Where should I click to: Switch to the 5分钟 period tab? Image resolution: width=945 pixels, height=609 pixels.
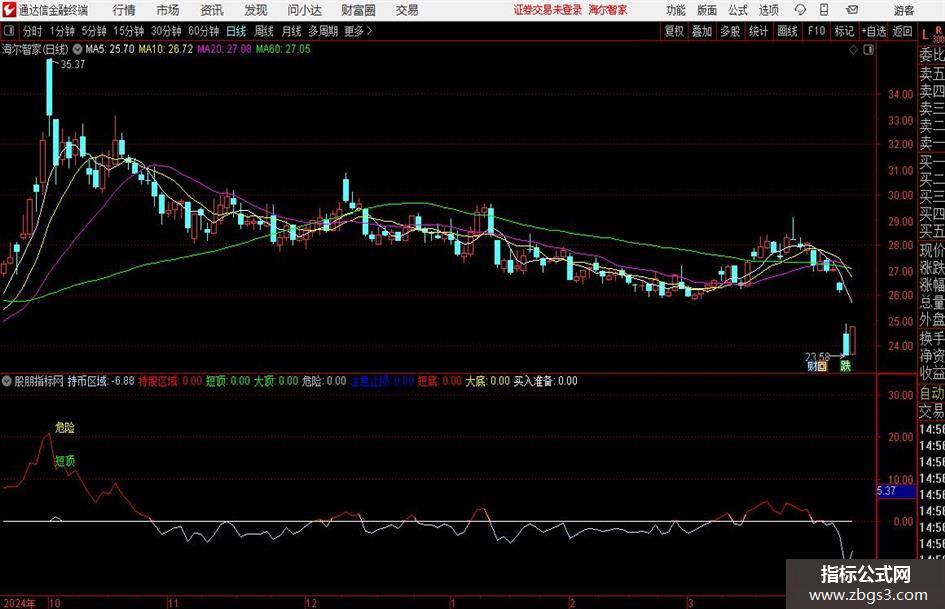pos(93,31)
